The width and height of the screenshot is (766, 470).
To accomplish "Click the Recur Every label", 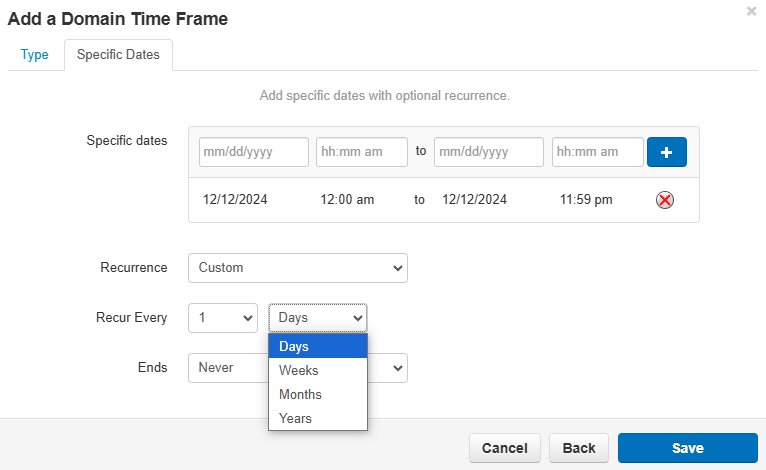I will coord(131,318).
